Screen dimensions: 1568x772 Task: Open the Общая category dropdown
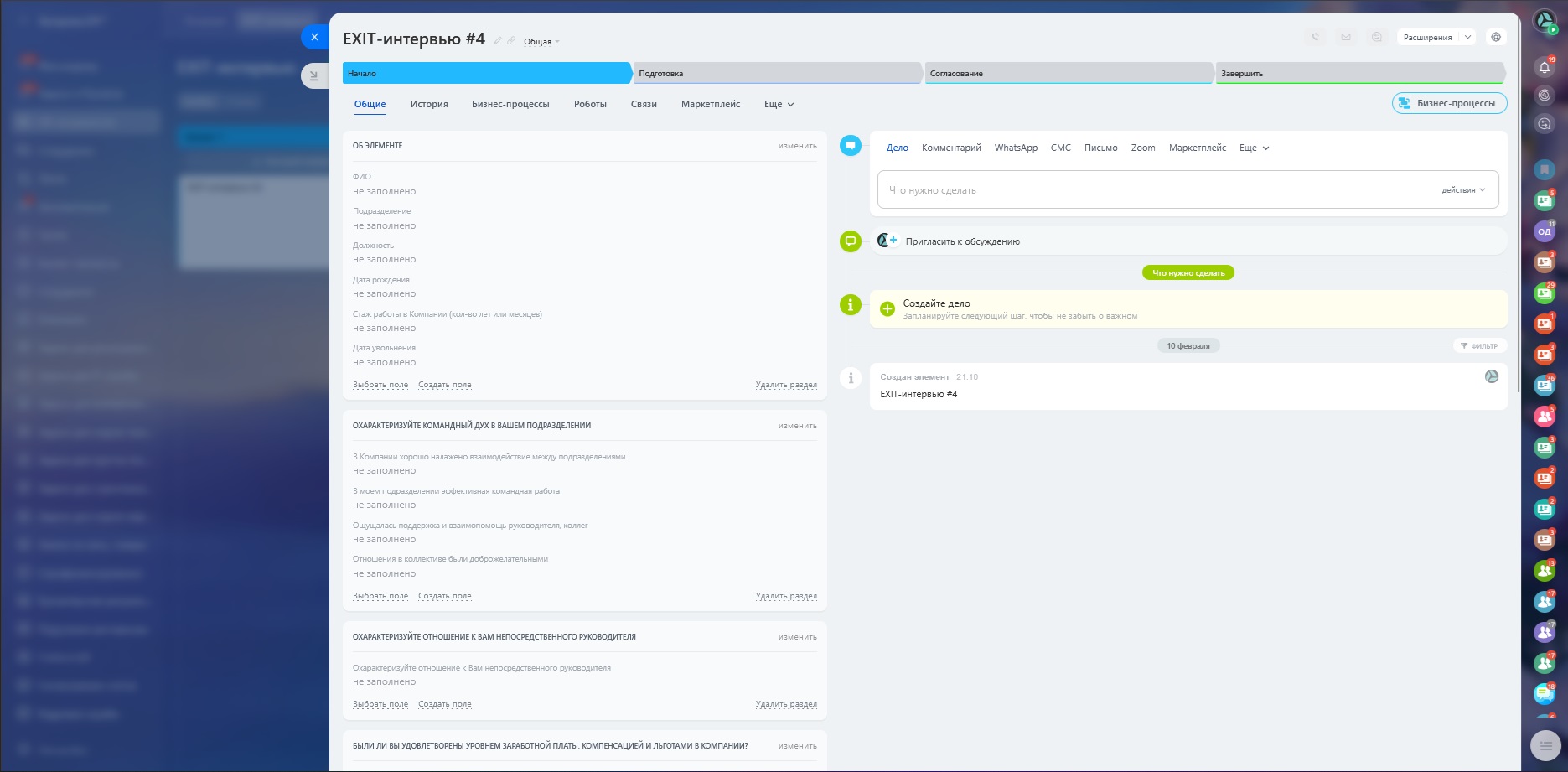[x=541, y=42]
